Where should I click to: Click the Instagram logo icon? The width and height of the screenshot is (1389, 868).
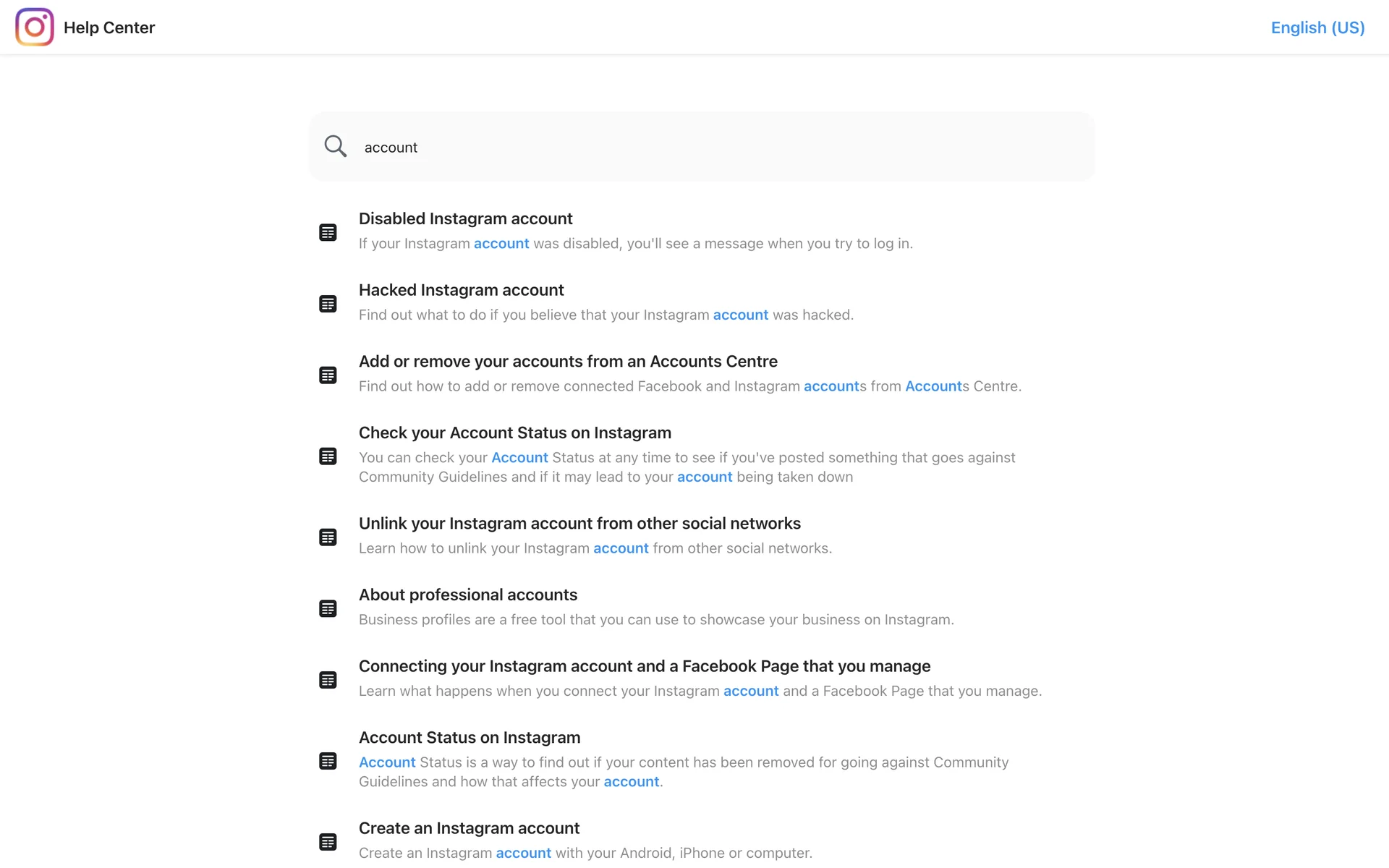click(35, 27)
